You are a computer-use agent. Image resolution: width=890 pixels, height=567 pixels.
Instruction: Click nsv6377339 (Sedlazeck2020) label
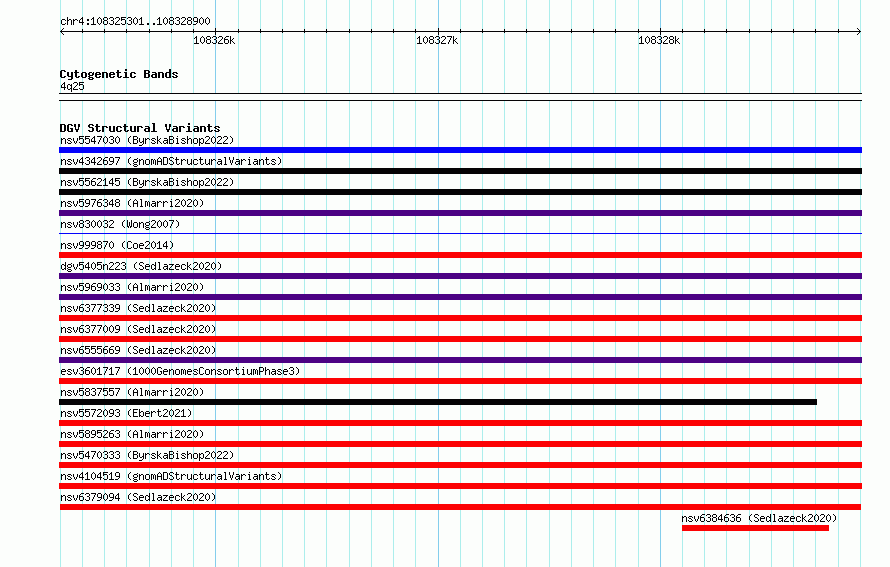(138, 308)
